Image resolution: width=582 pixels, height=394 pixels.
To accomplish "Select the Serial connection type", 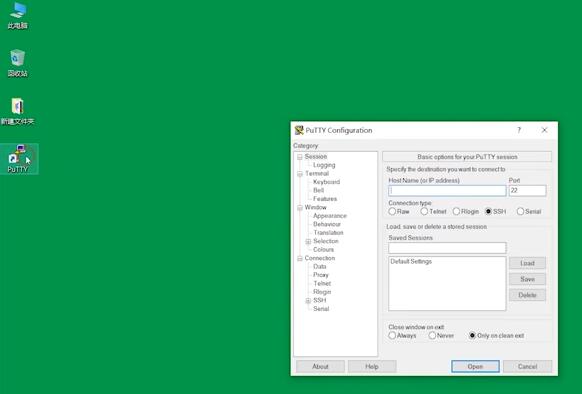I will [529, 211].
